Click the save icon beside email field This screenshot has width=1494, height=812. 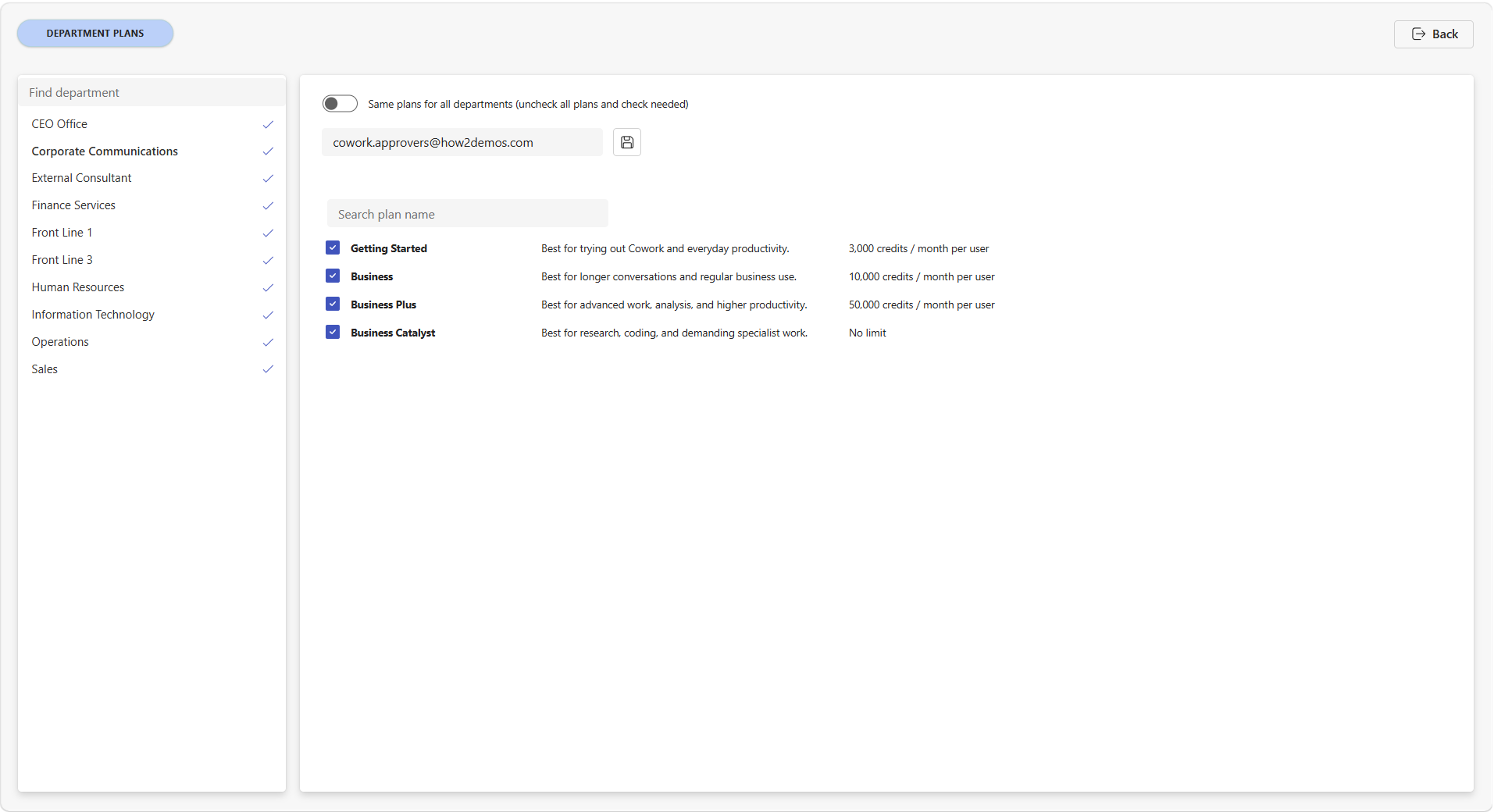[626, 142]
